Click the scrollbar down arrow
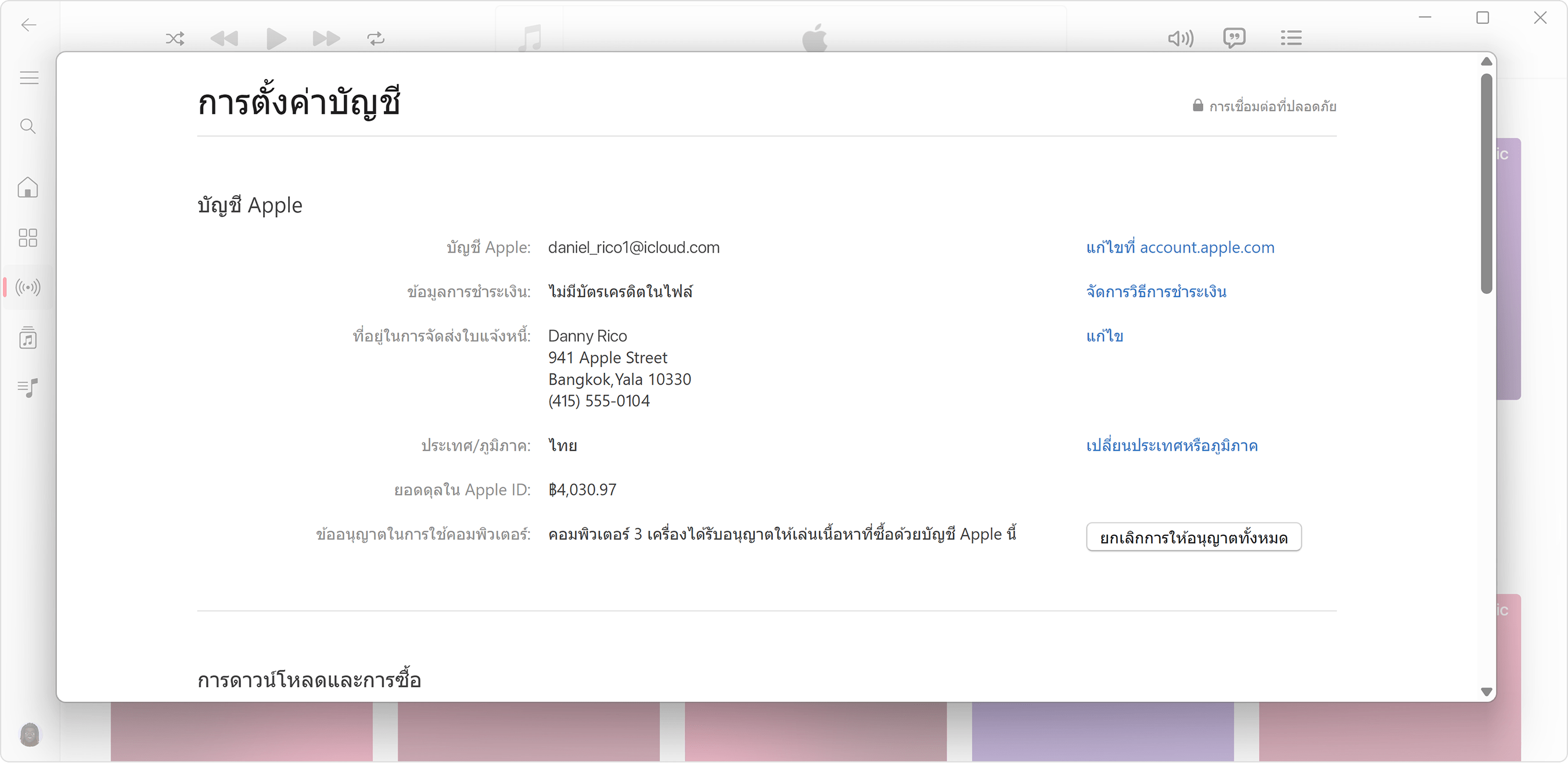1568x763 pixels. pos(1487,692)
